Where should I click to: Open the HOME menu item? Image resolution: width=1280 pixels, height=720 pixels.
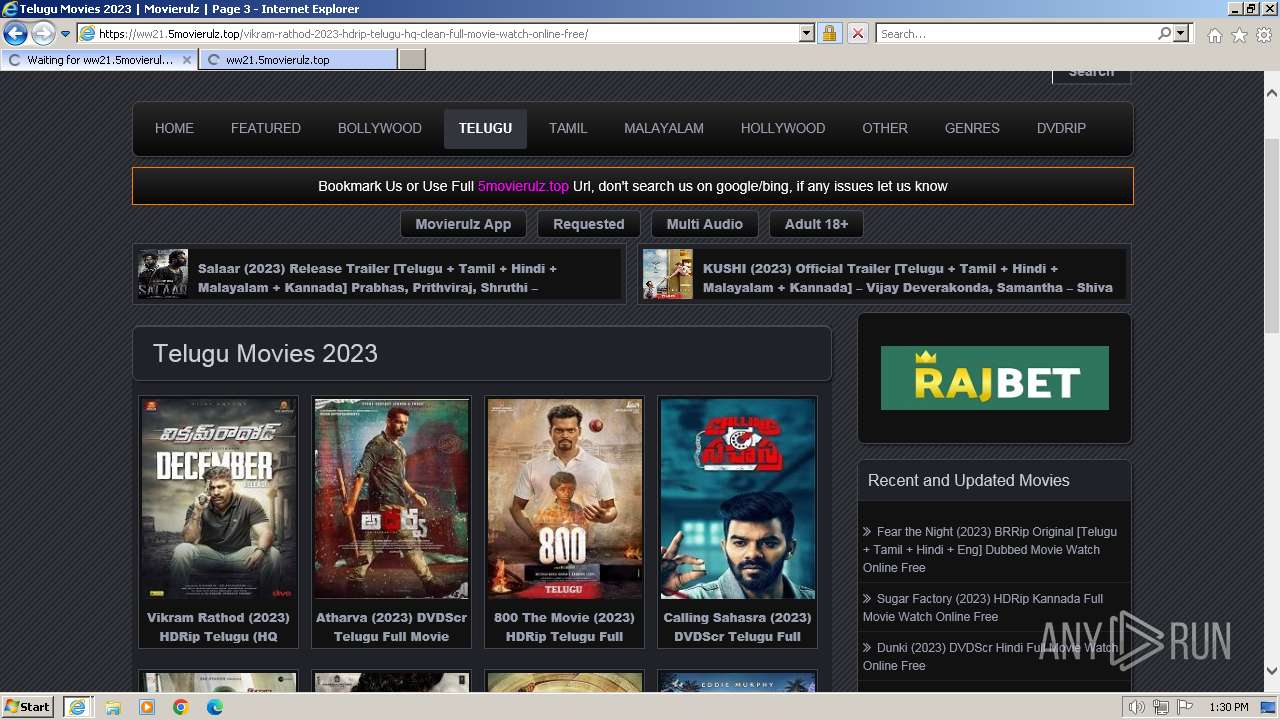pyautogui.click(x=174, y=128)
